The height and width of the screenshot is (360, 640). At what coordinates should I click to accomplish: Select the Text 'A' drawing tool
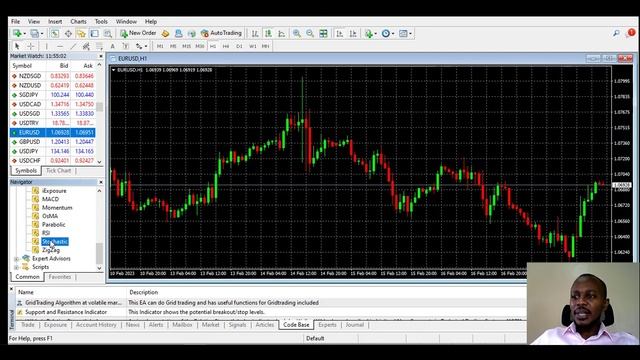point(113,46)
